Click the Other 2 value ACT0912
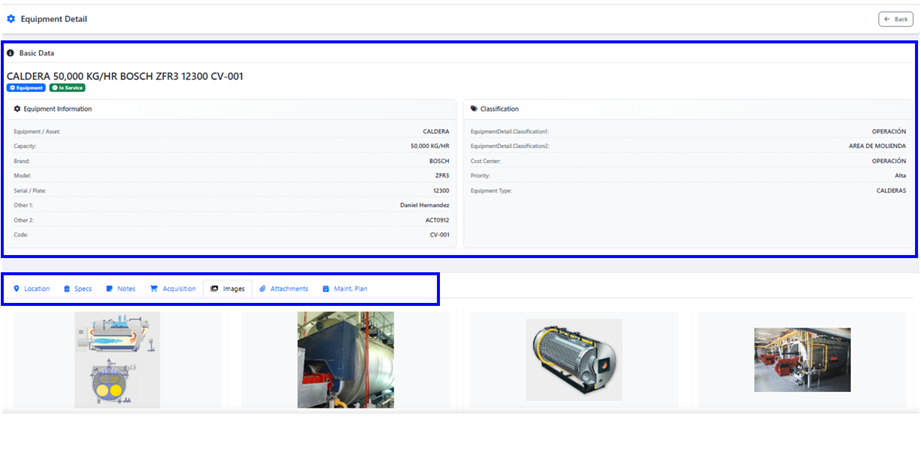Image resolution: width=921 pixels, height=454 pixels. click(438, 220)
